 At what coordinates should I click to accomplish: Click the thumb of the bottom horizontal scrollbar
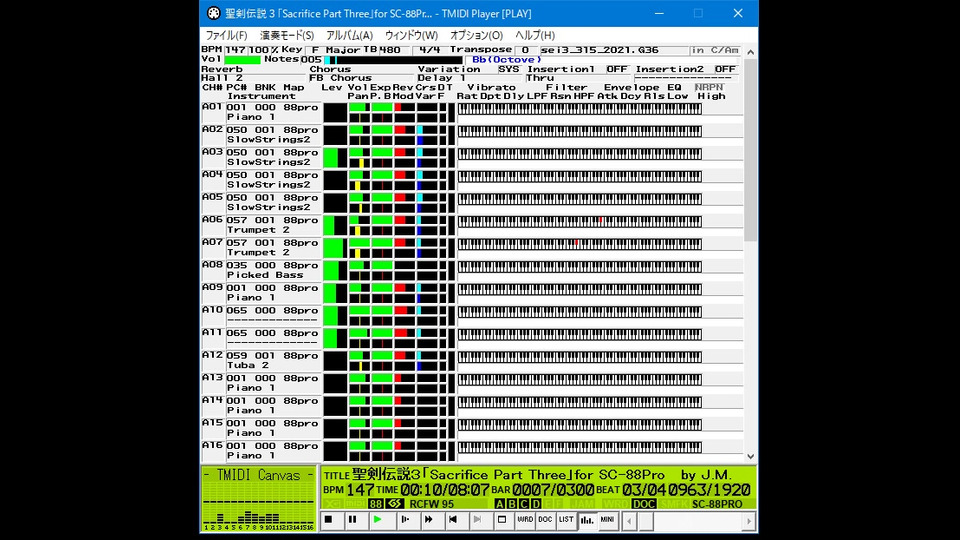(645, 522)
